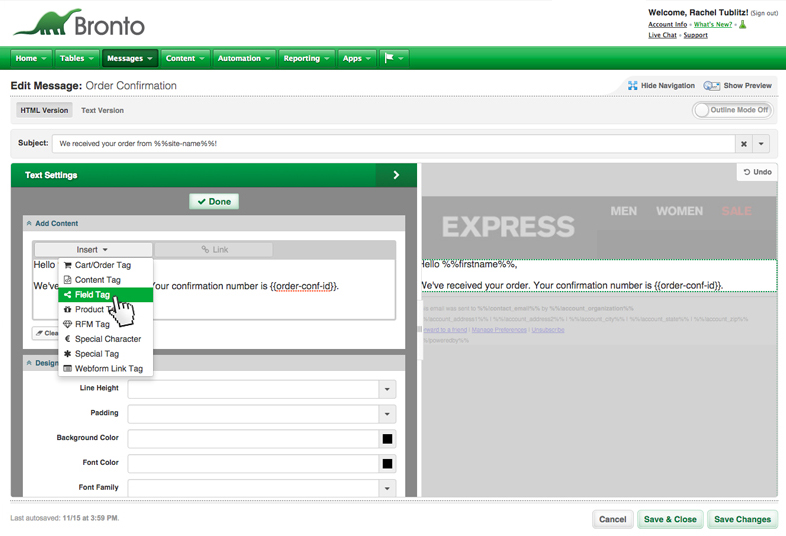Collapse Text Settings panel with arrow icon
Viewport: 786px width, 536px height.
pos(396,175)
